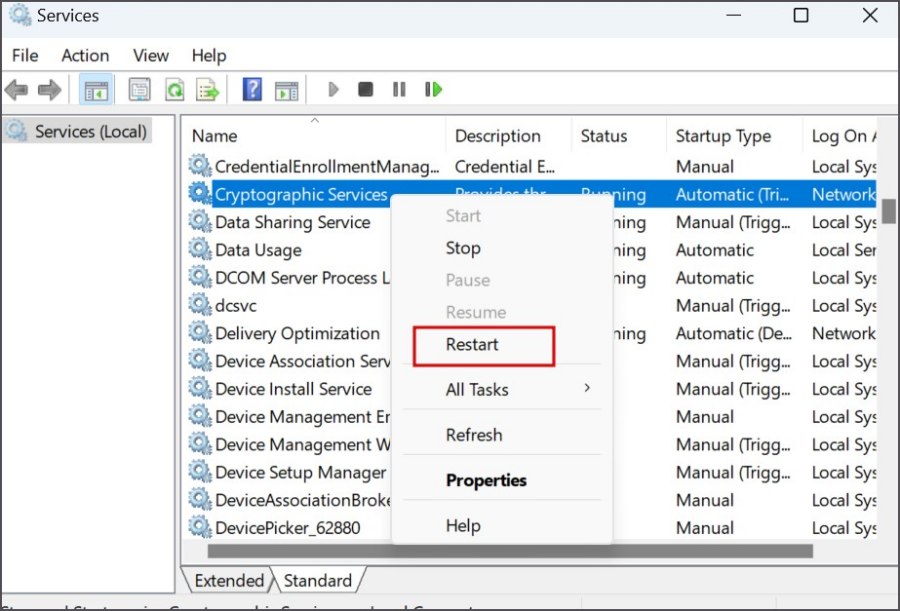
Task: Select the dcsvc service name
Action: coord(236,306)
